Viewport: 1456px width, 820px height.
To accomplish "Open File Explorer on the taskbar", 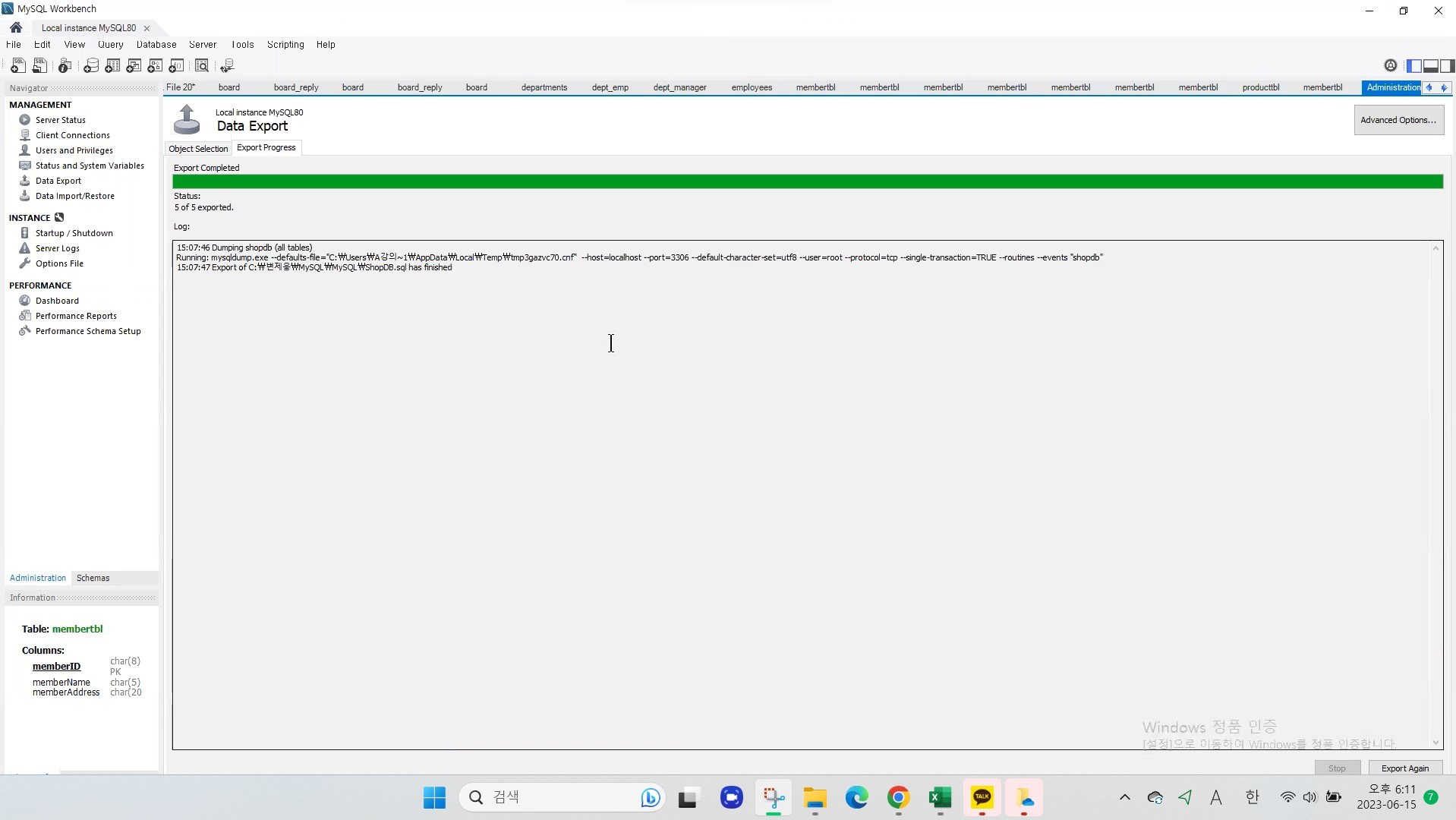I will [x=815, y=797].
